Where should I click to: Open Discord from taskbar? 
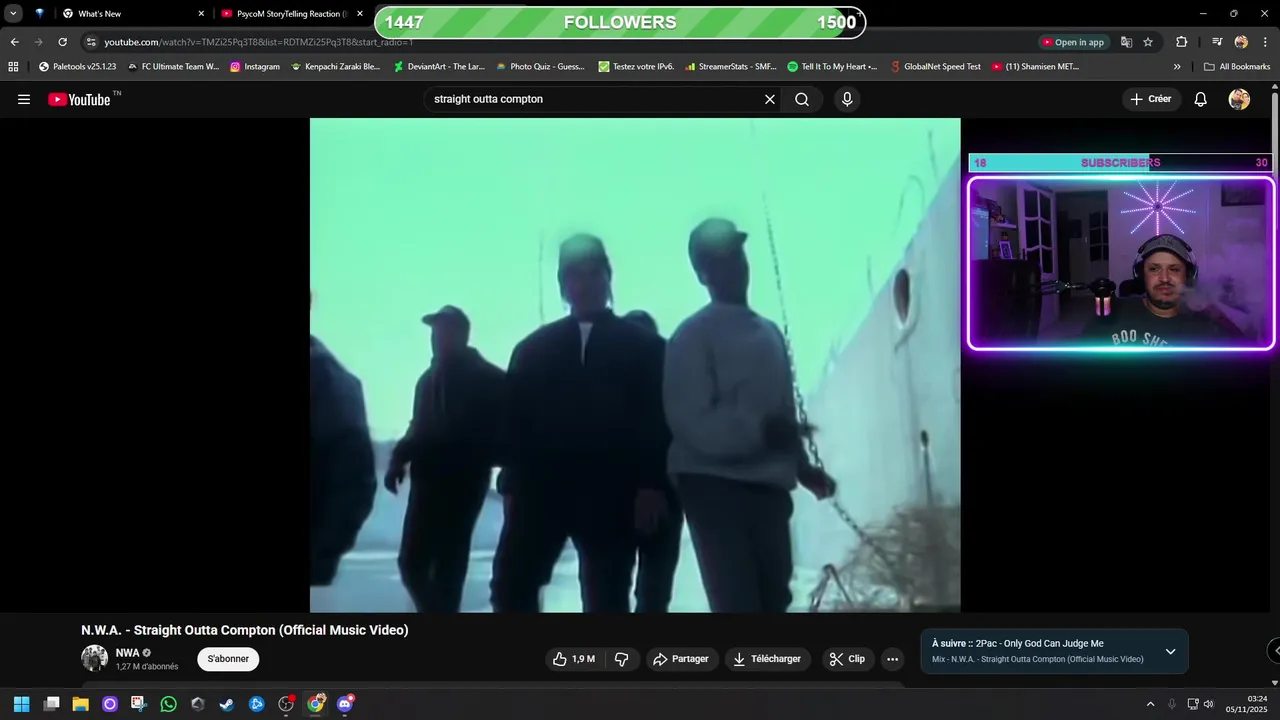coord(345,704)
